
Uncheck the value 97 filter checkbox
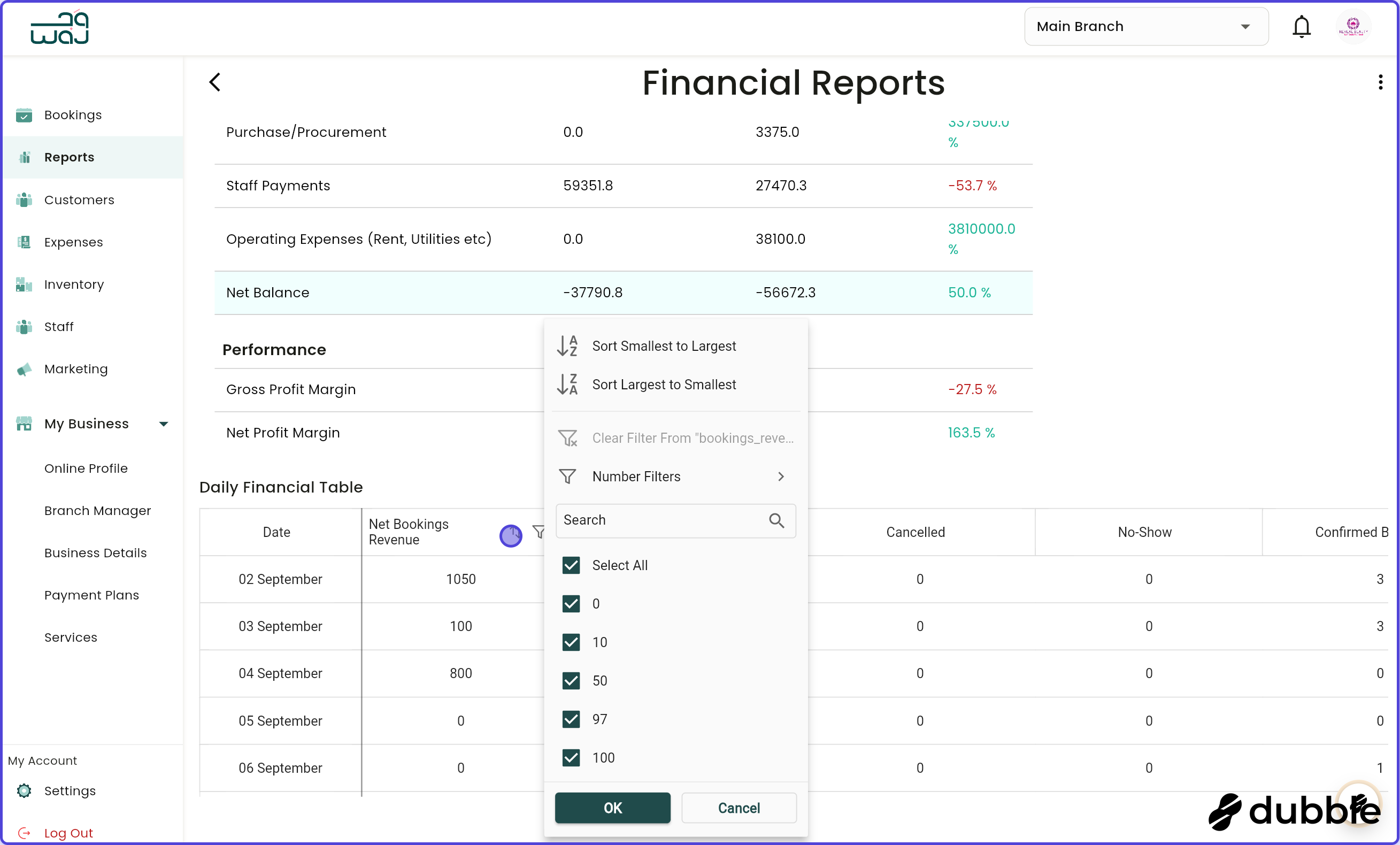click(x=571, y=719)
